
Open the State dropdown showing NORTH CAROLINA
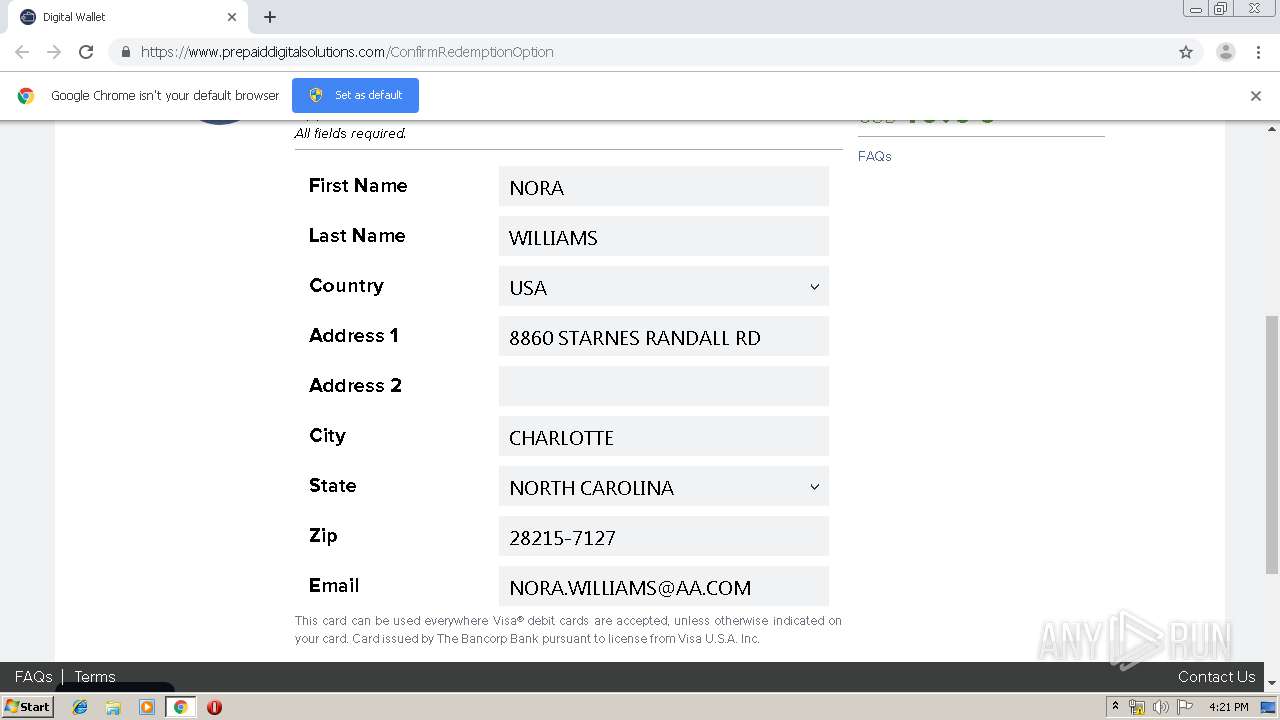[664, 487]
